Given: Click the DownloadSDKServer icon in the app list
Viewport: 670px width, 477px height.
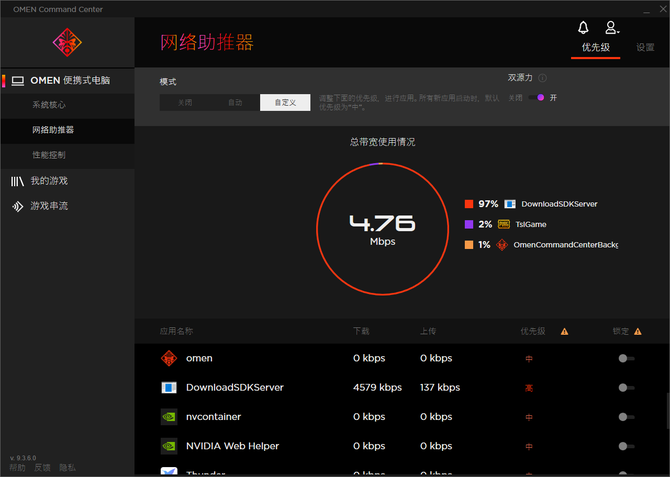Looking at the screenshot, I should (x=169, y=388).
